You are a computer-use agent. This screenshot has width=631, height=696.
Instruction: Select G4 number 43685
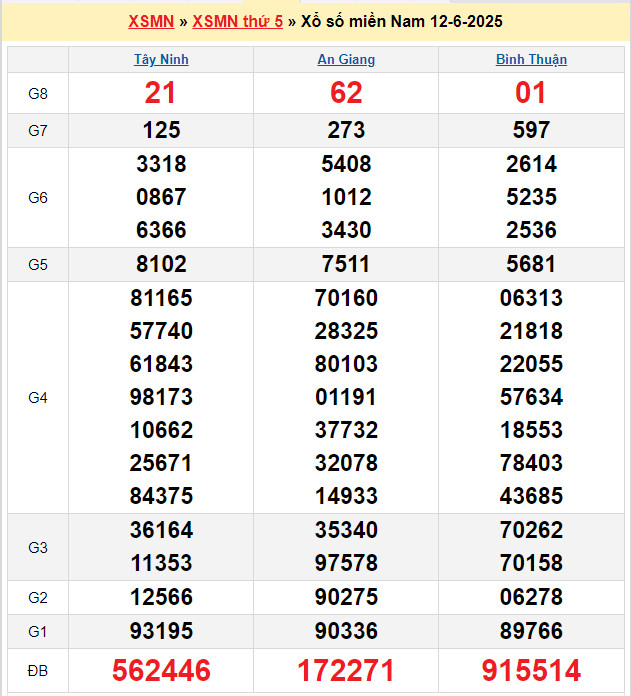[531, 496]
